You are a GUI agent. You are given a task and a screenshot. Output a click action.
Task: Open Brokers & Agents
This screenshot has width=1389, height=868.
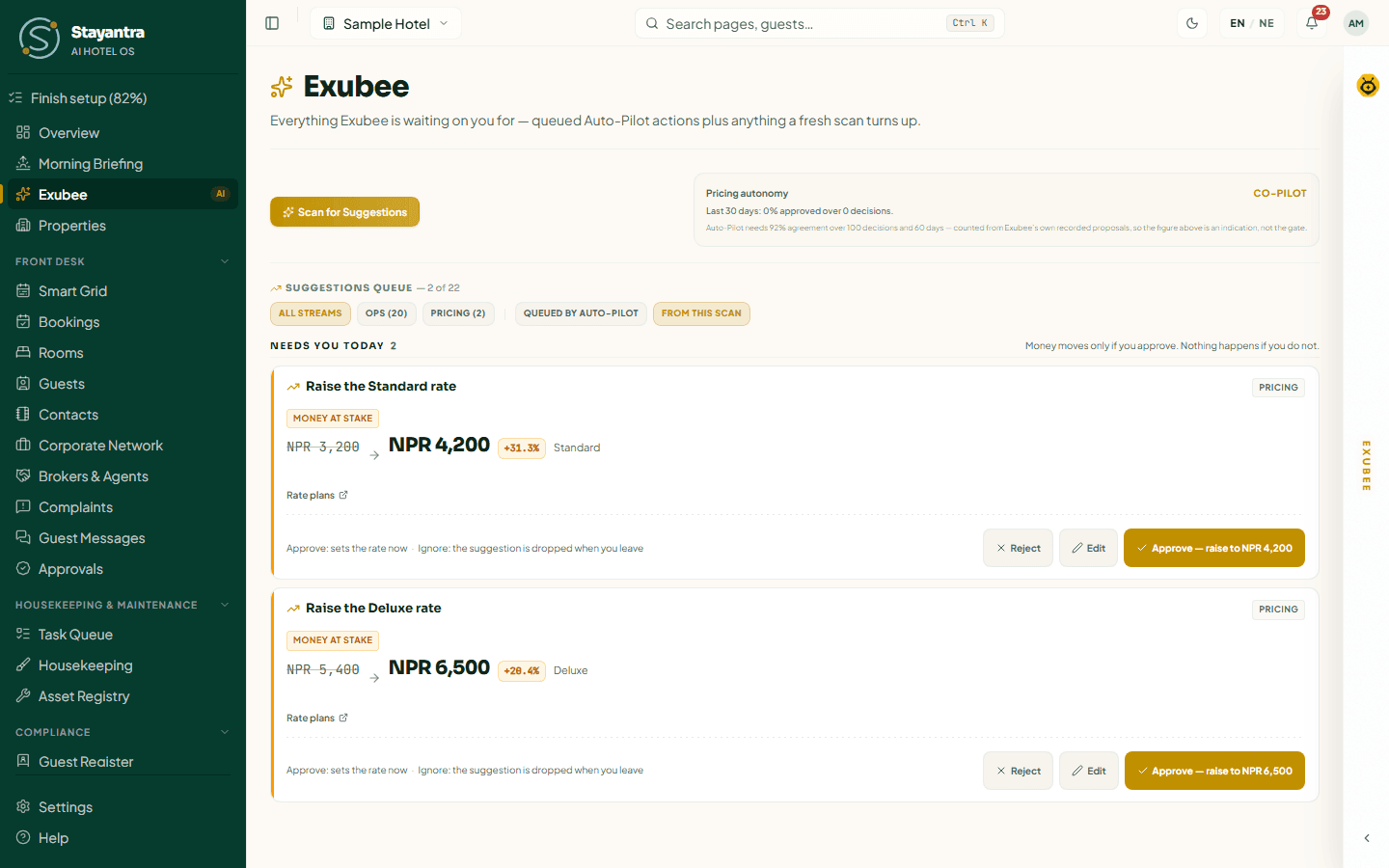tap(123, 476)
